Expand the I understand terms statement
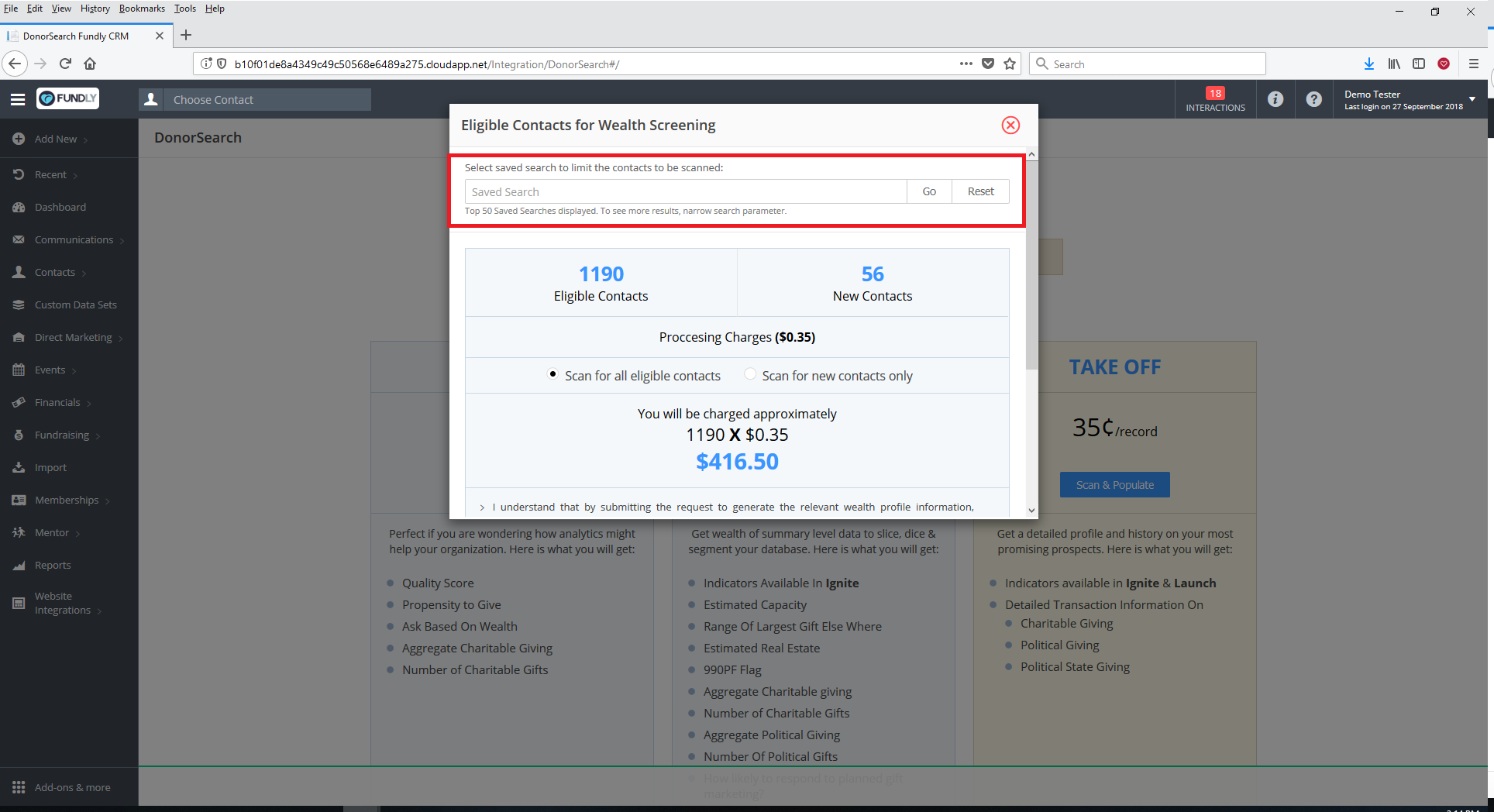The height and width of the screenshot is (812, 1494). (x=482, y=507)
